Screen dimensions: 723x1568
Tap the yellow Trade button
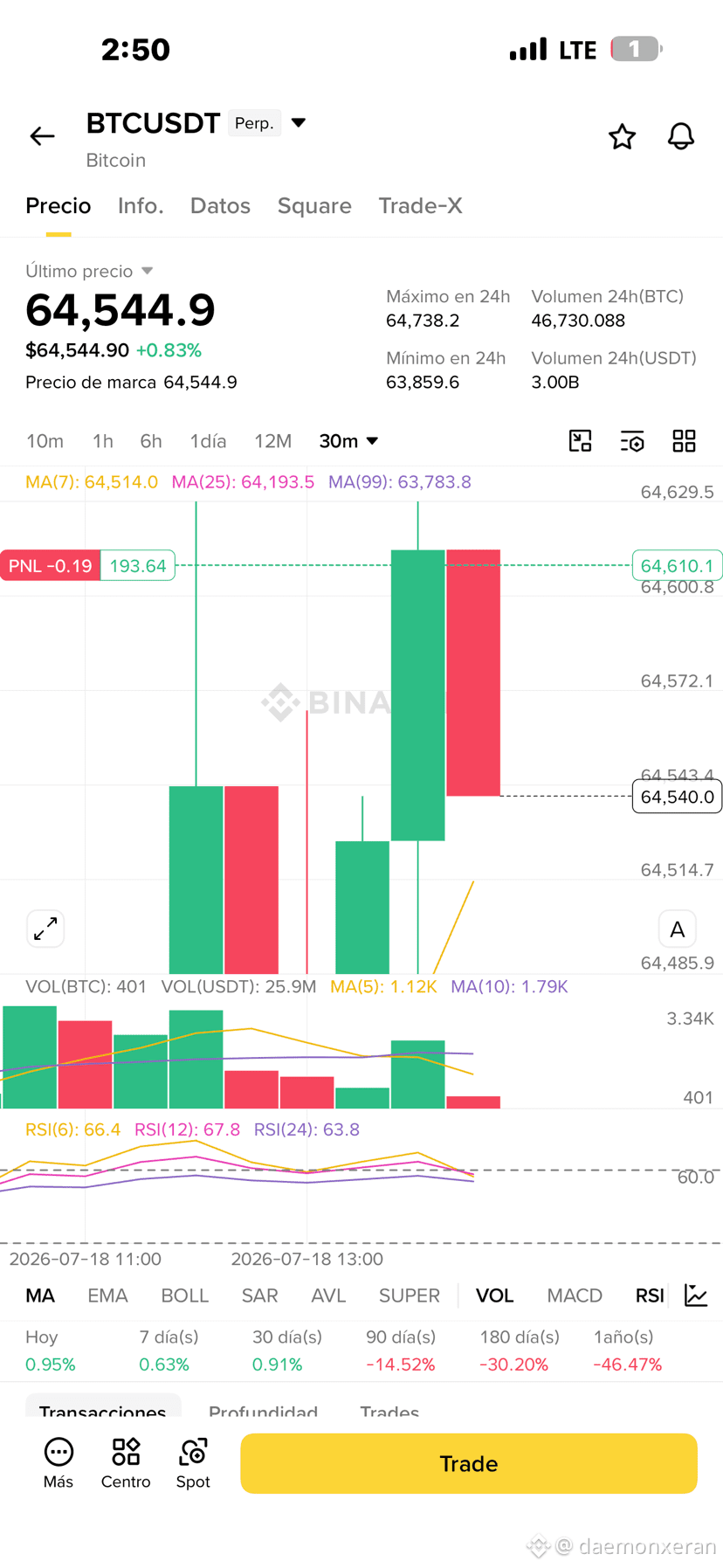(469, 1463)
